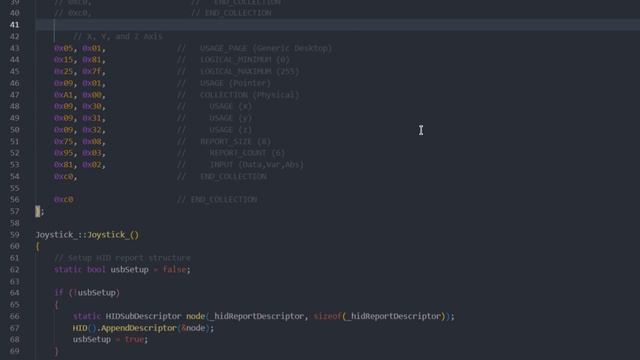Click usbSetup in the static bool declaration
640x360 pixels.
tap(129, 270)
